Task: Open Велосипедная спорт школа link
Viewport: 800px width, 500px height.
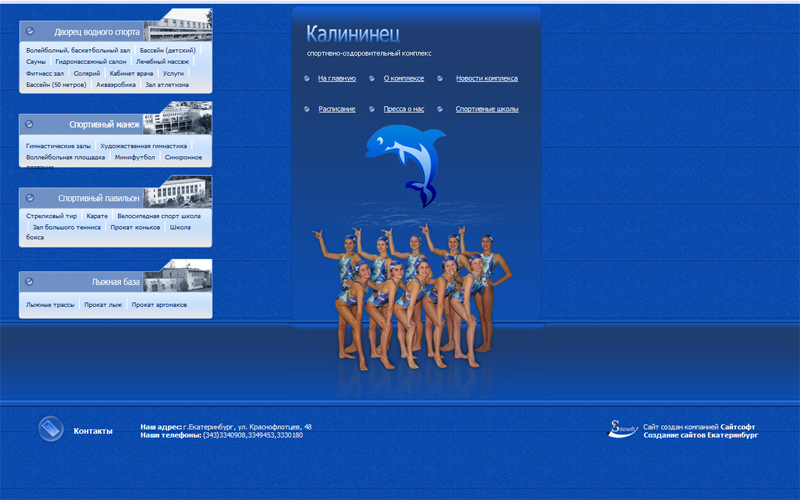Action: click(159, 216)
